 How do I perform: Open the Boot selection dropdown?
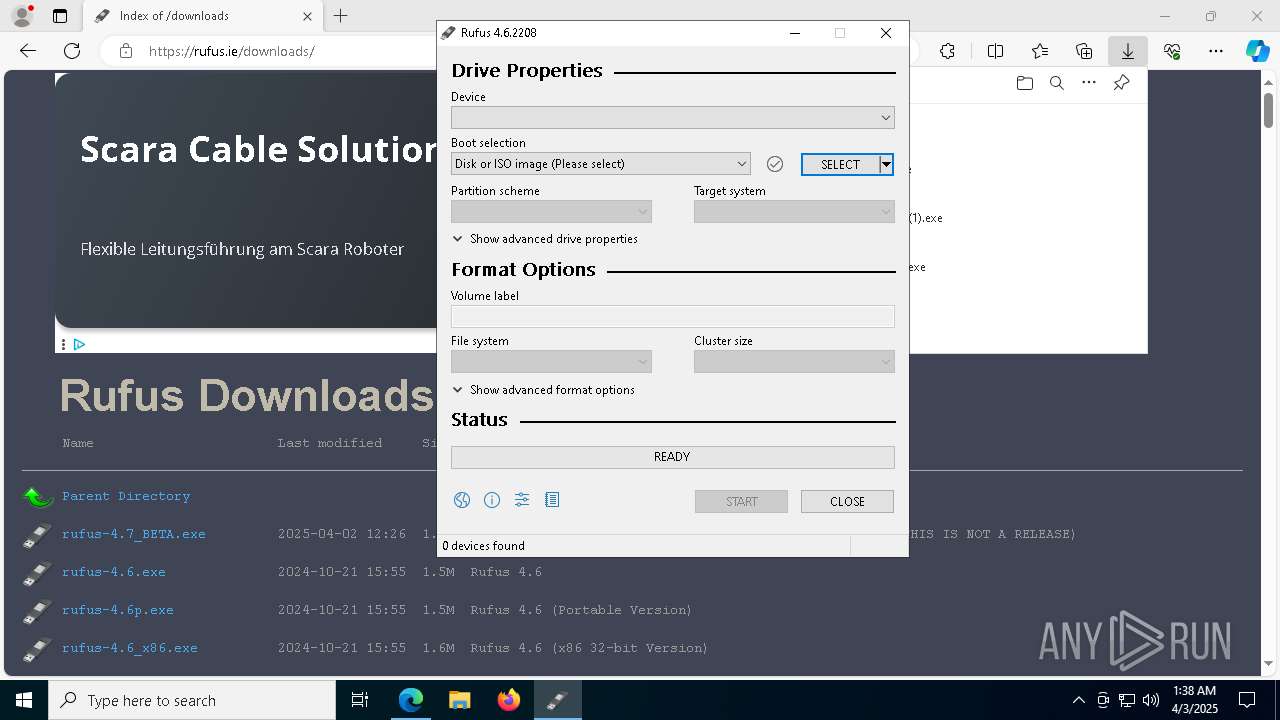coord(600,164)
